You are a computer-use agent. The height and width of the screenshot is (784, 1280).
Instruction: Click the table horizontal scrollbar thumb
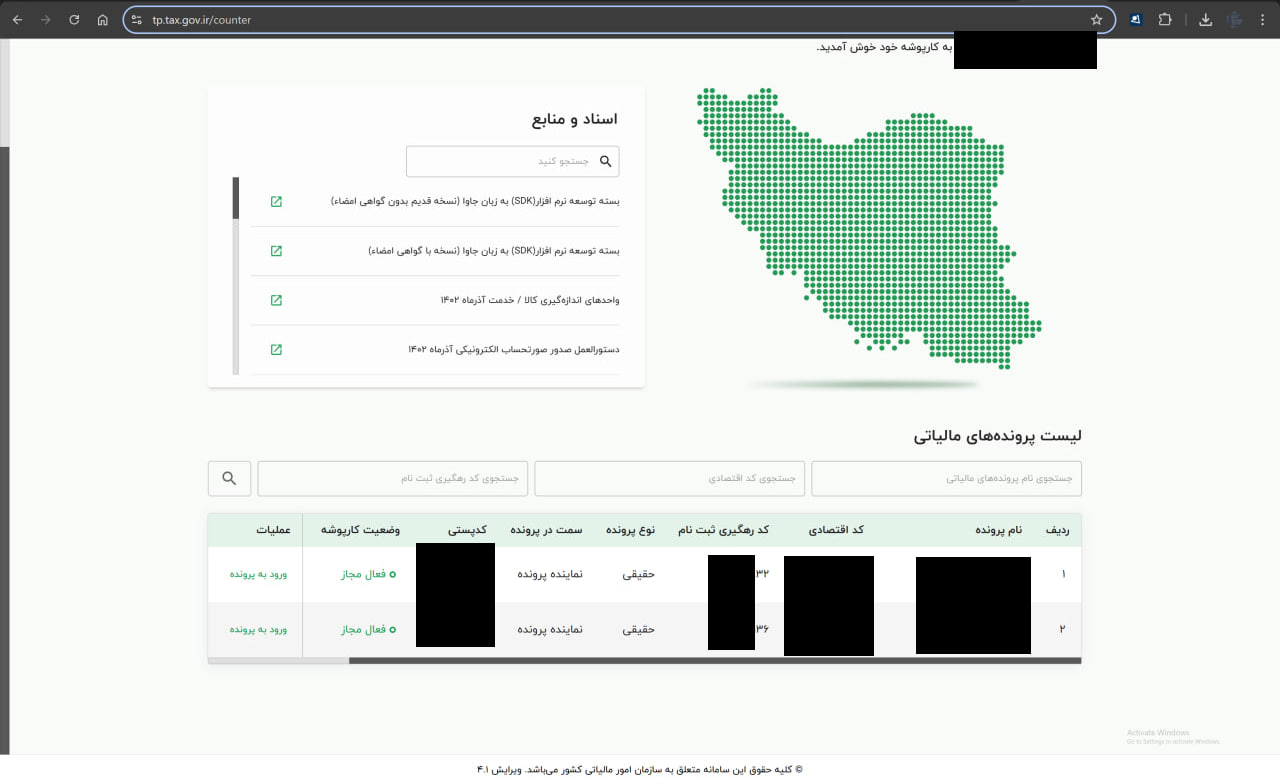[x=715, y=660]
